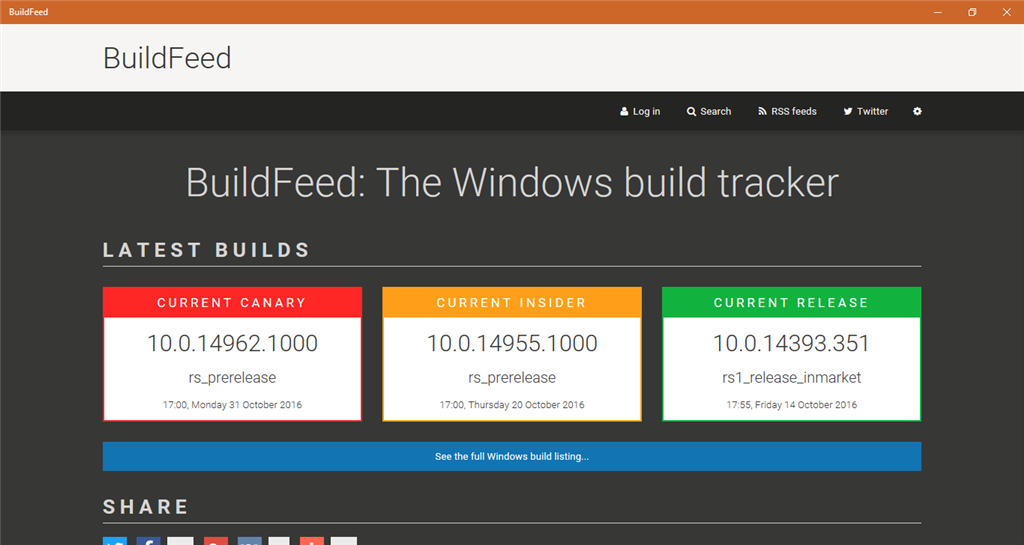Click rs_prerelease under the Canary build
The width and height of the screenshot is (1024, 545).
click(232, 378)
